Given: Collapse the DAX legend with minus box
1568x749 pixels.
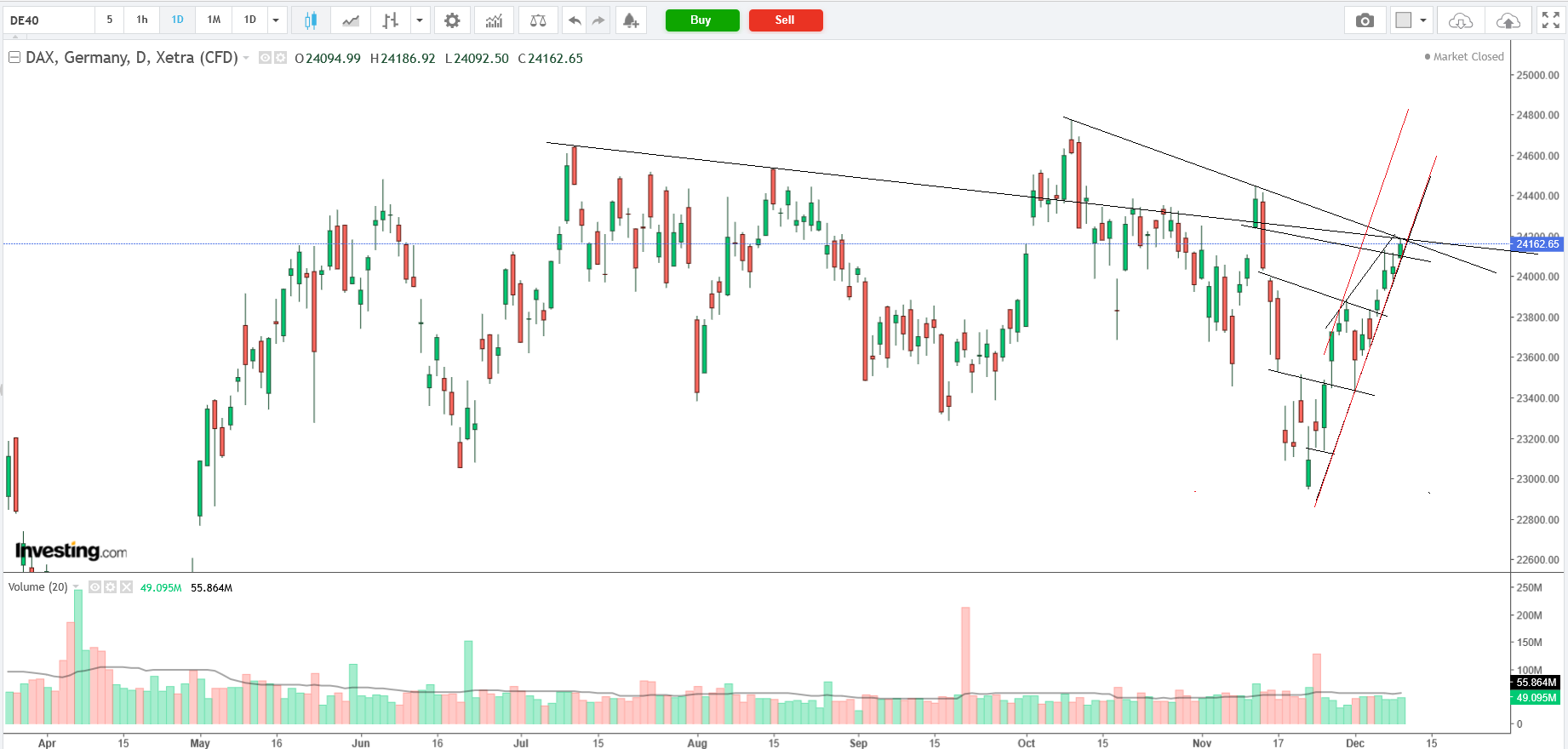Looking at the screenshot, I should [14, 58].
